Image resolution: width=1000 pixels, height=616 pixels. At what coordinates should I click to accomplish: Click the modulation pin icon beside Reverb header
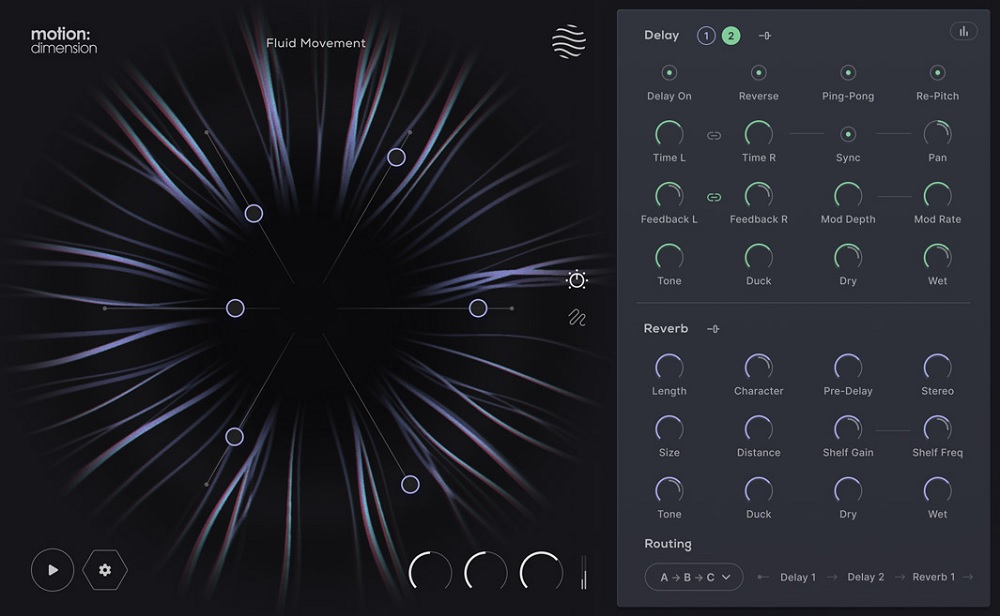[713, 328]
